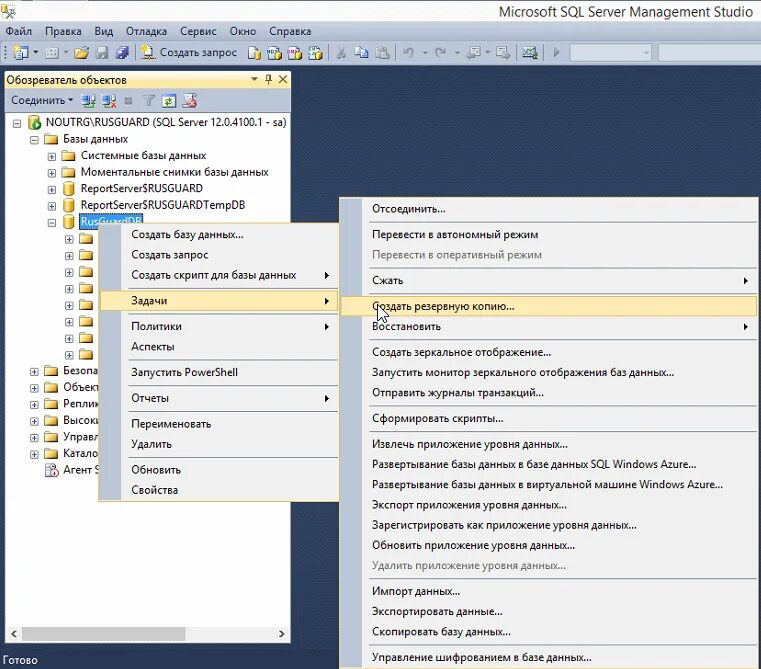Open the Отчеты submenu
Image resolution: width=761 pixels, height=669 pixels.
218,398
